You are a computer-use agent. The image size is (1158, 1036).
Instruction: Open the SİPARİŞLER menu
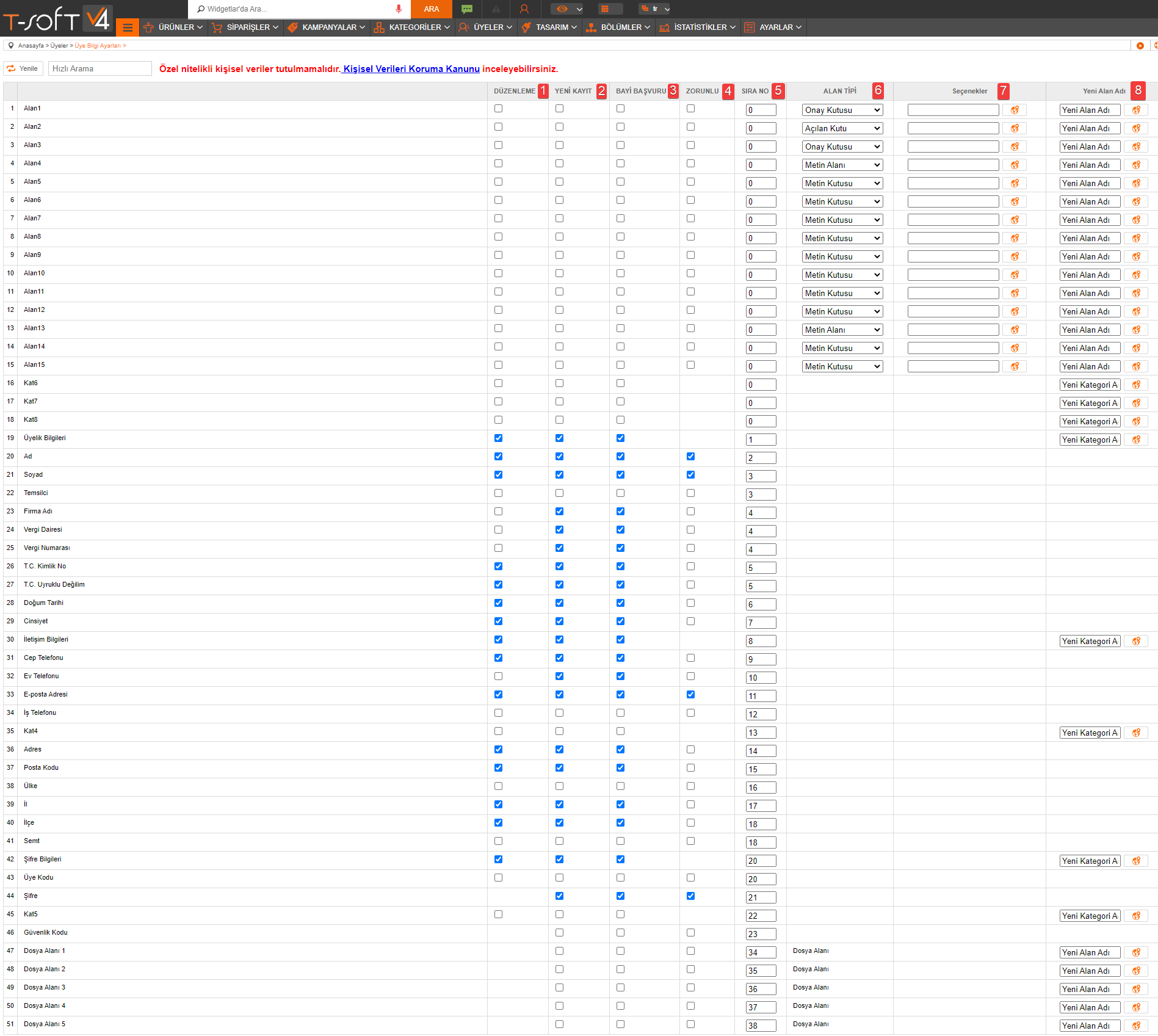tap(245, 27)
